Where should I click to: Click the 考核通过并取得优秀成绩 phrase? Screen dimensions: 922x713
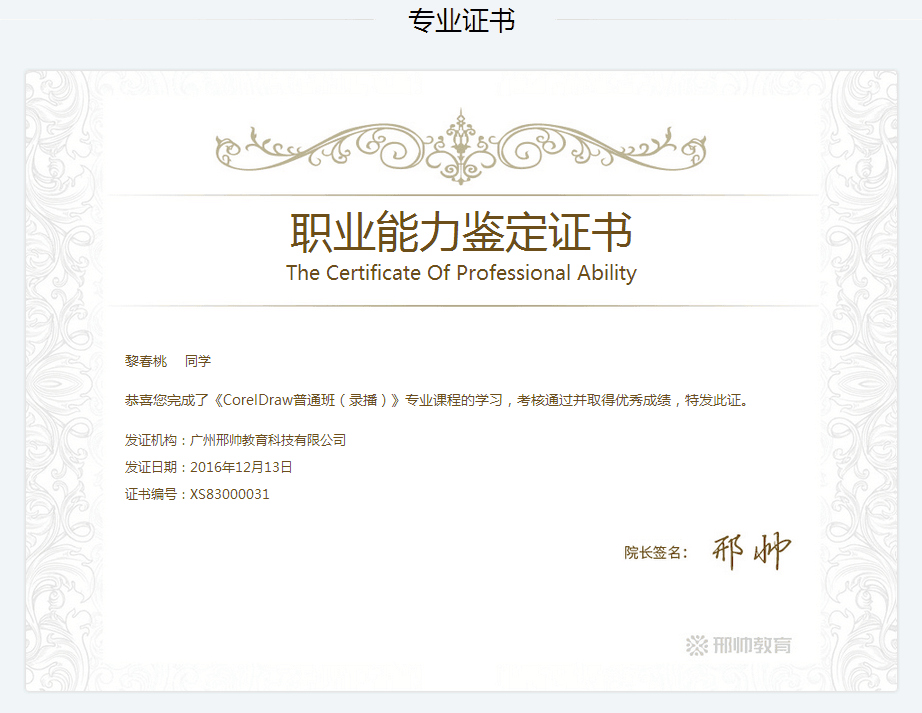(x=594, y=400)
